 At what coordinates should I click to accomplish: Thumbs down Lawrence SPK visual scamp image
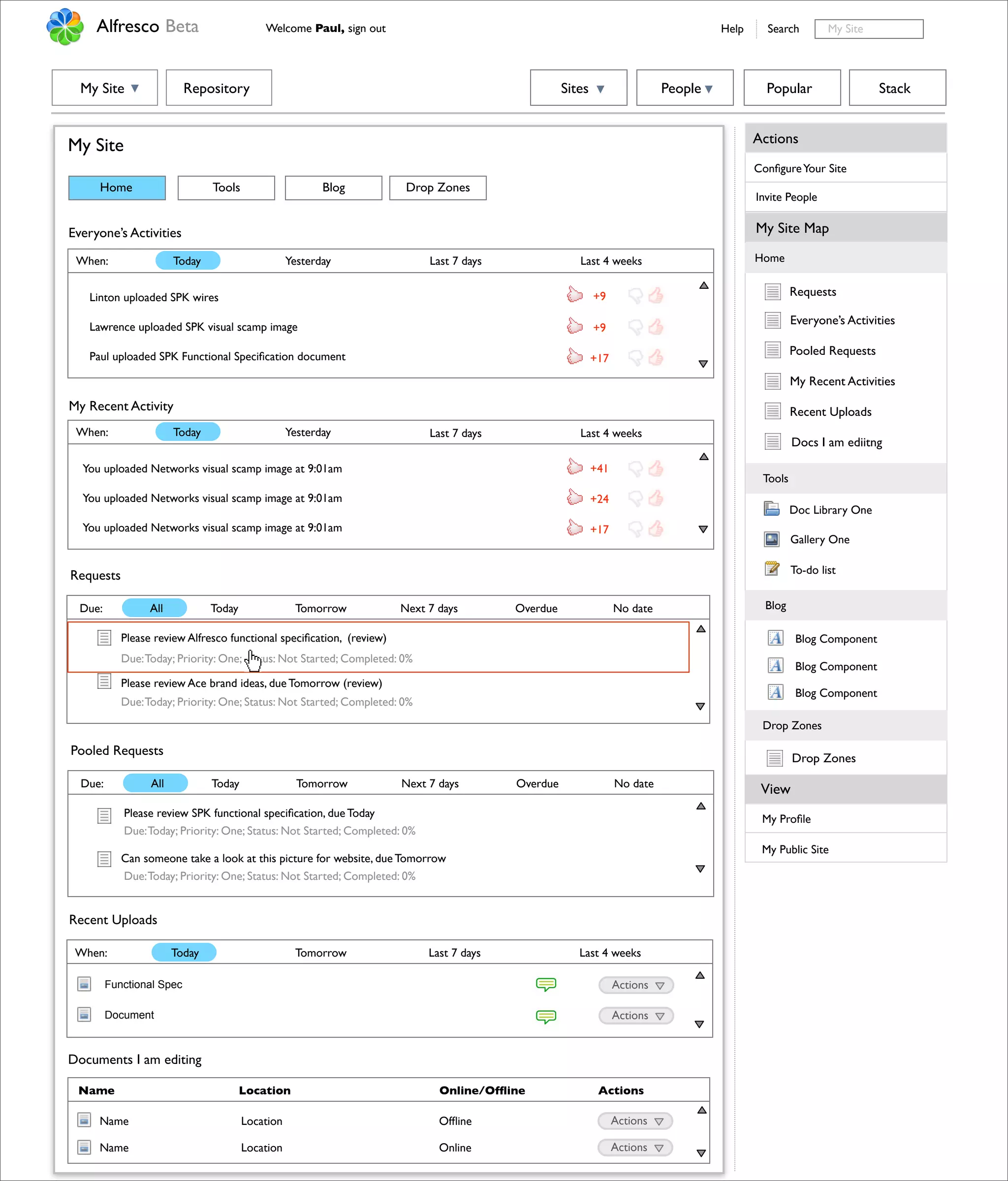(635, 327)
